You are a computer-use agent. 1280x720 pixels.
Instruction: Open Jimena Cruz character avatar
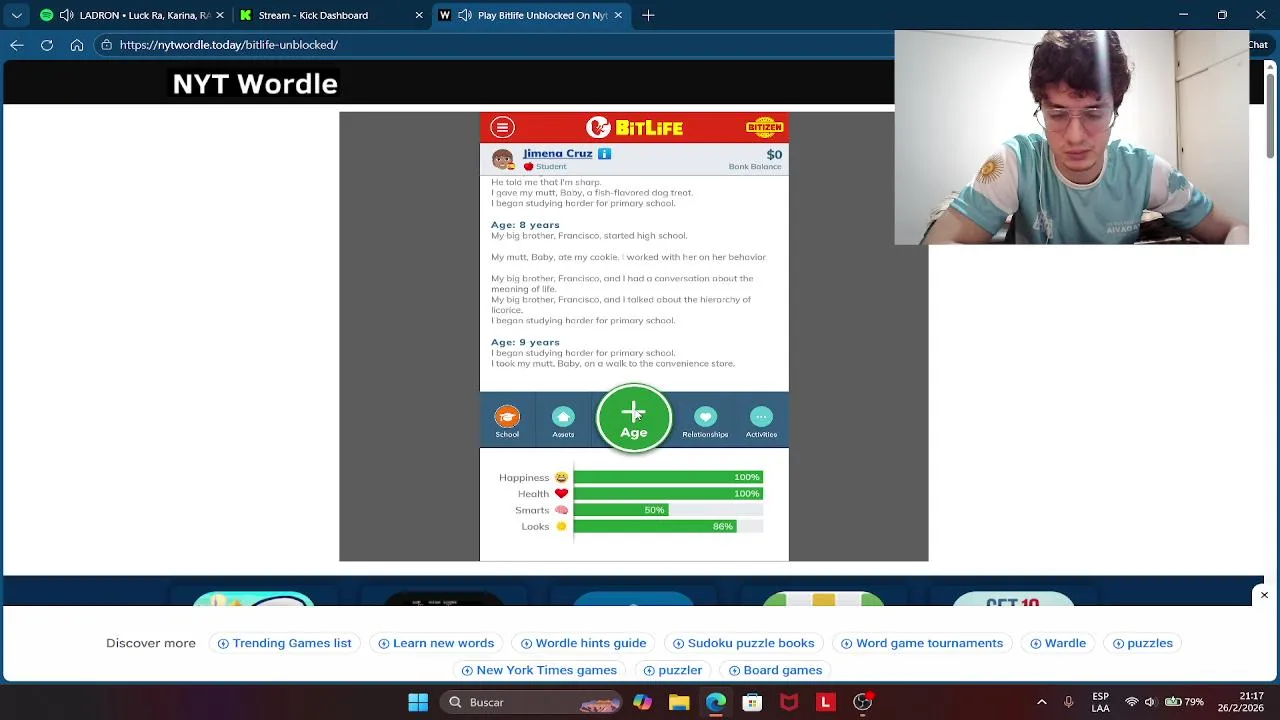(x=503, y=159)
